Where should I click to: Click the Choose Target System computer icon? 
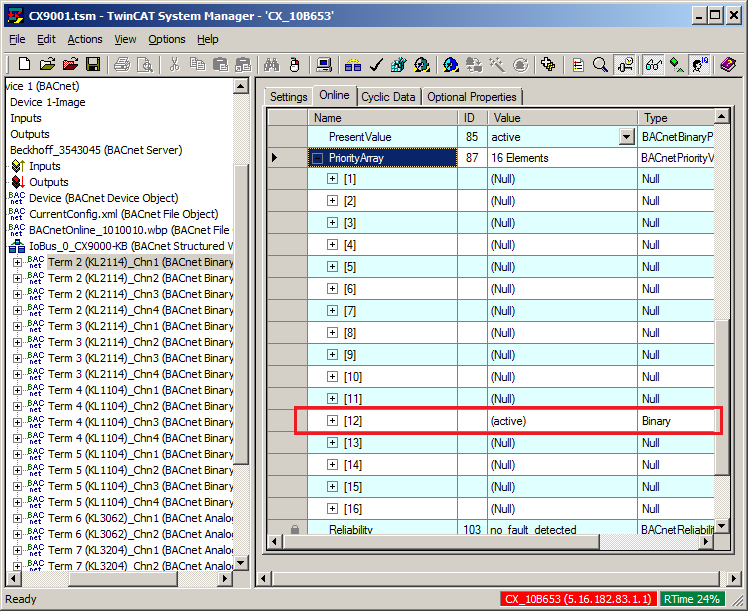tap(324, 64)
